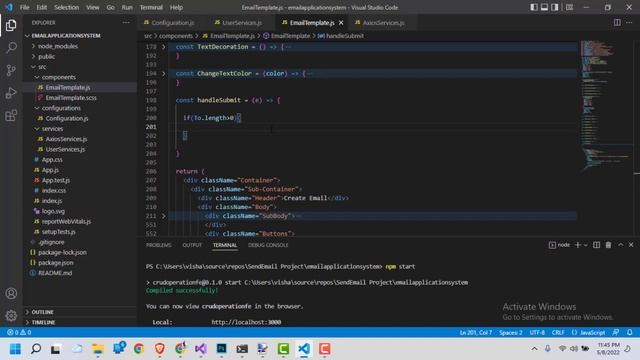Kill the terminal with trash icon

coord(608,245)
